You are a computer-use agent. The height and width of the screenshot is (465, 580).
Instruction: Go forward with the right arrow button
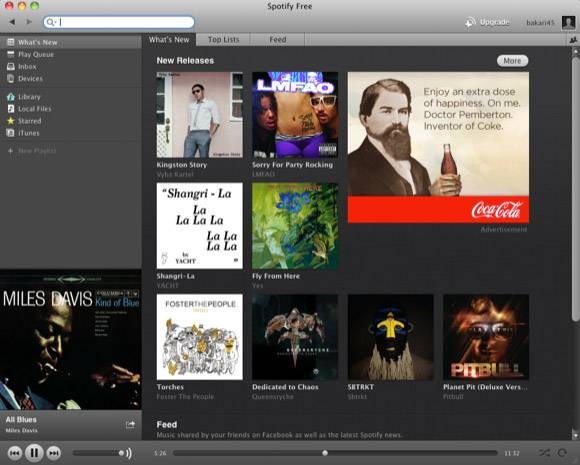tap(29, 22)
